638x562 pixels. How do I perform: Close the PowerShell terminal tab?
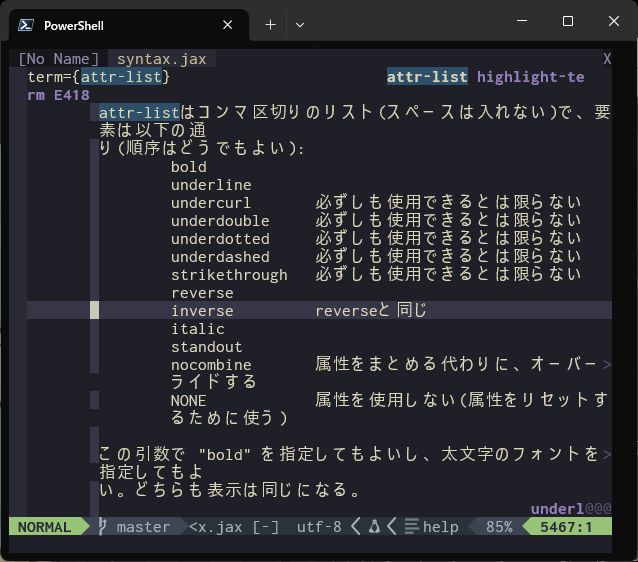(229, 25)
